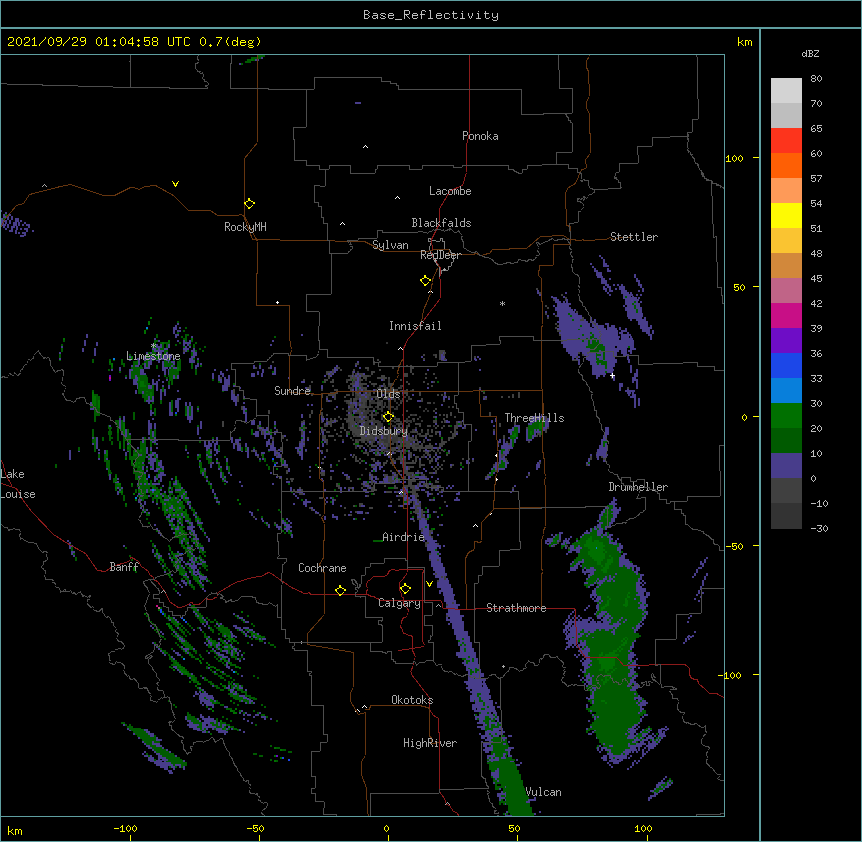
Task: Click the km unit label at bottom left
Action: pos(15,830)
